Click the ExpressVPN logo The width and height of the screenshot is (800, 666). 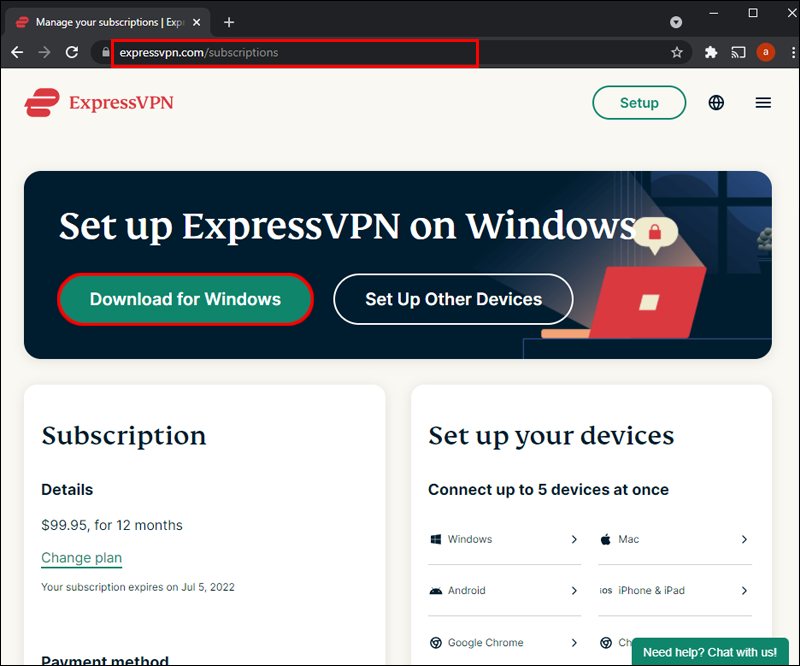coord(99,103)
